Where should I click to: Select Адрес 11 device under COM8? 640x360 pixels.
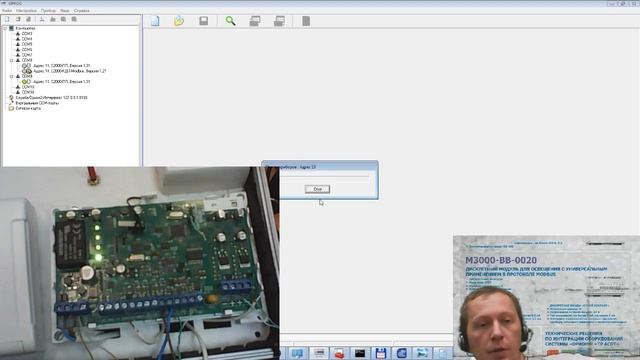click(61, 65)
